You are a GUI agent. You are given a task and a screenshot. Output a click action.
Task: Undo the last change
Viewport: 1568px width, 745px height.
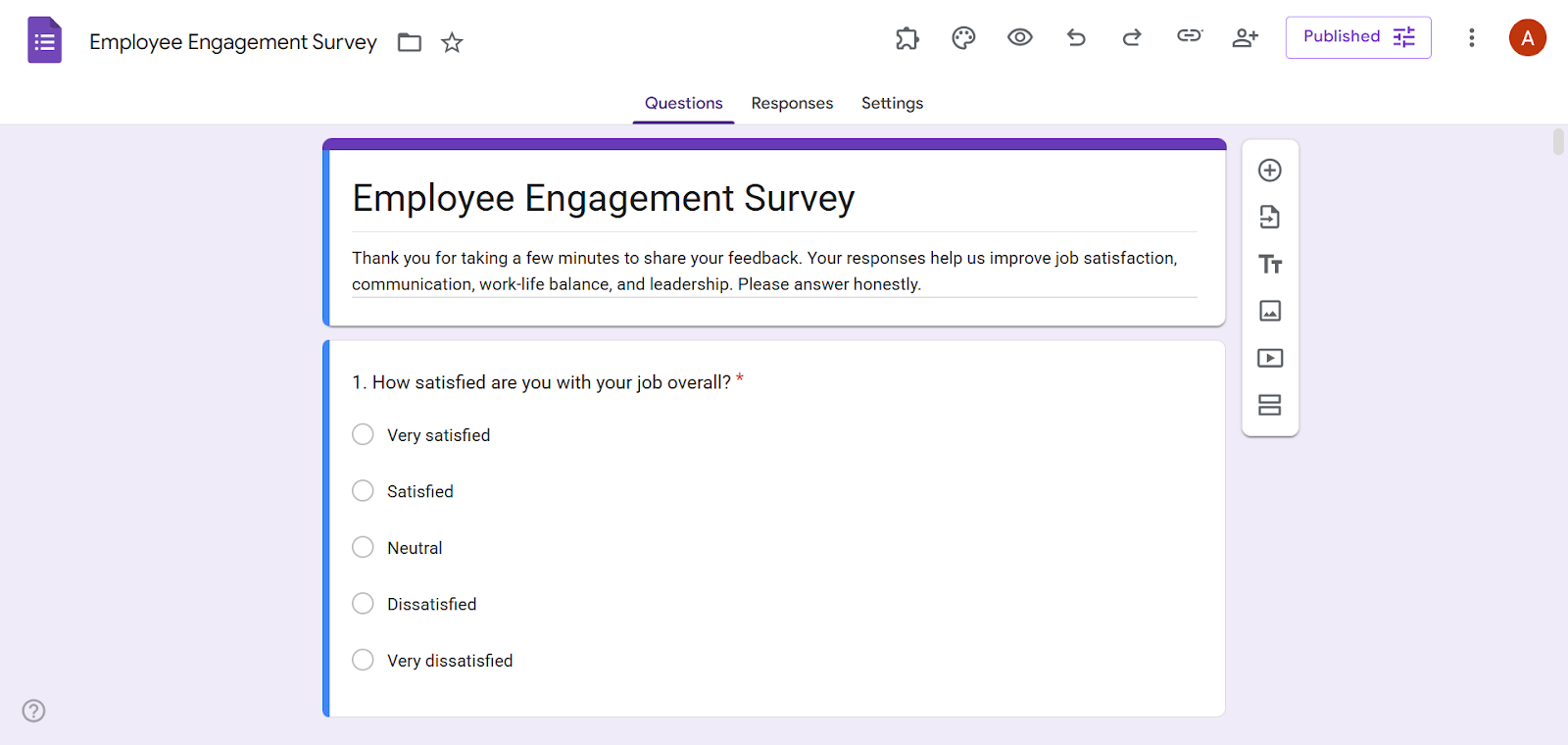click(1076, 37)
